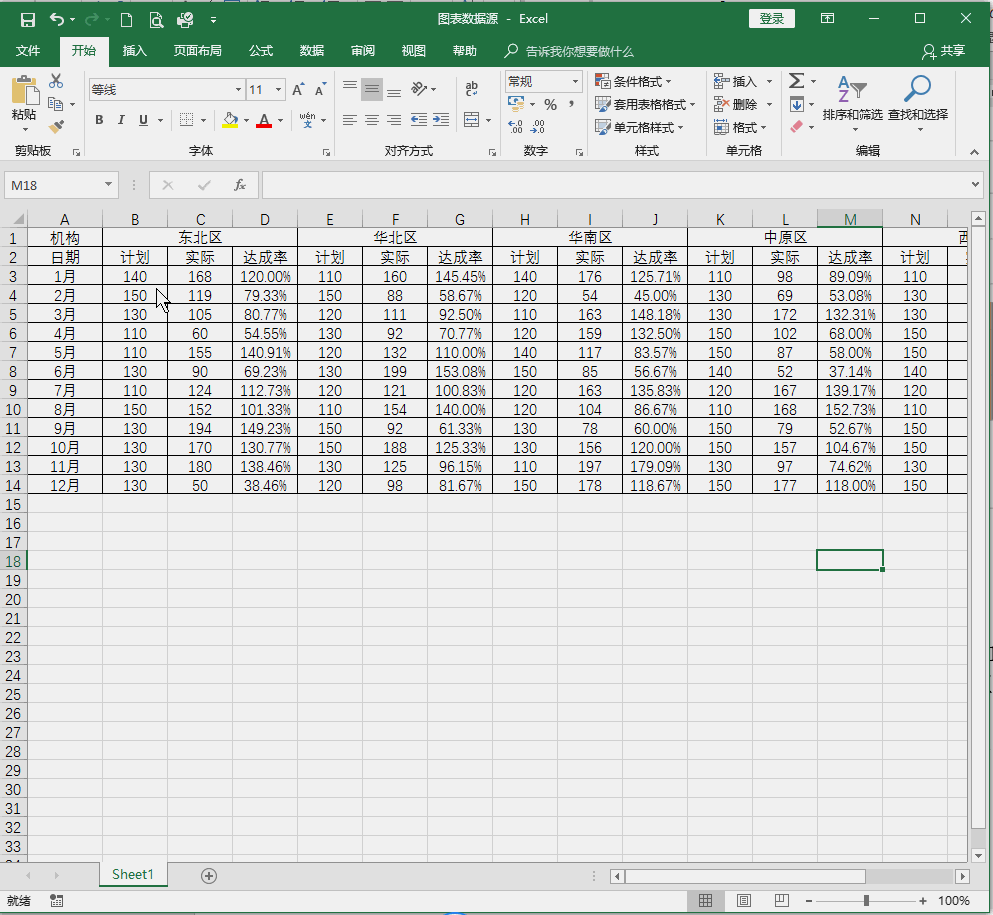Select the Sheet1 sheet tab

tap(132, 873)
